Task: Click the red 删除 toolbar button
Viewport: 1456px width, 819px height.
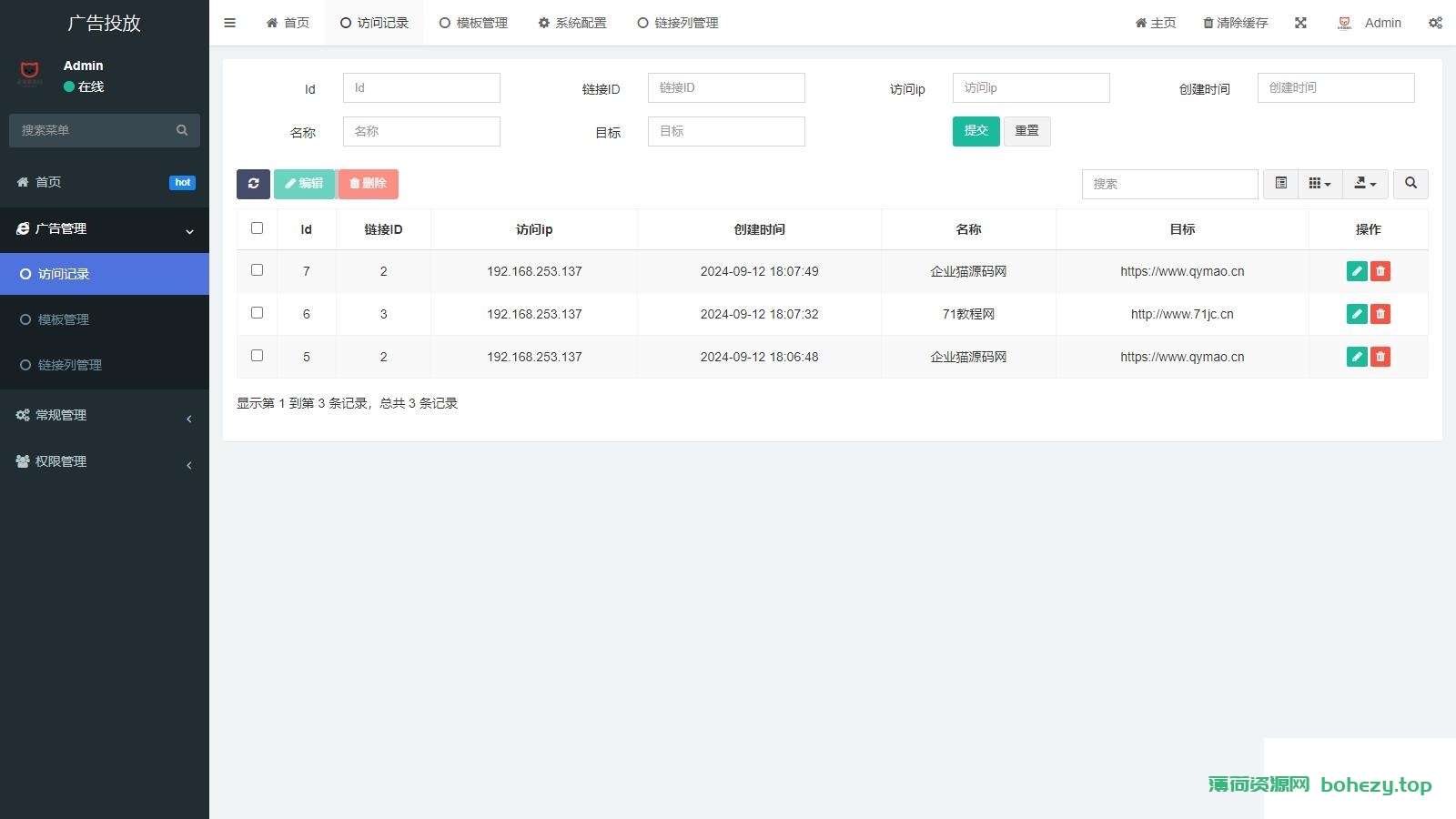Action: click(x=368, y=184)
